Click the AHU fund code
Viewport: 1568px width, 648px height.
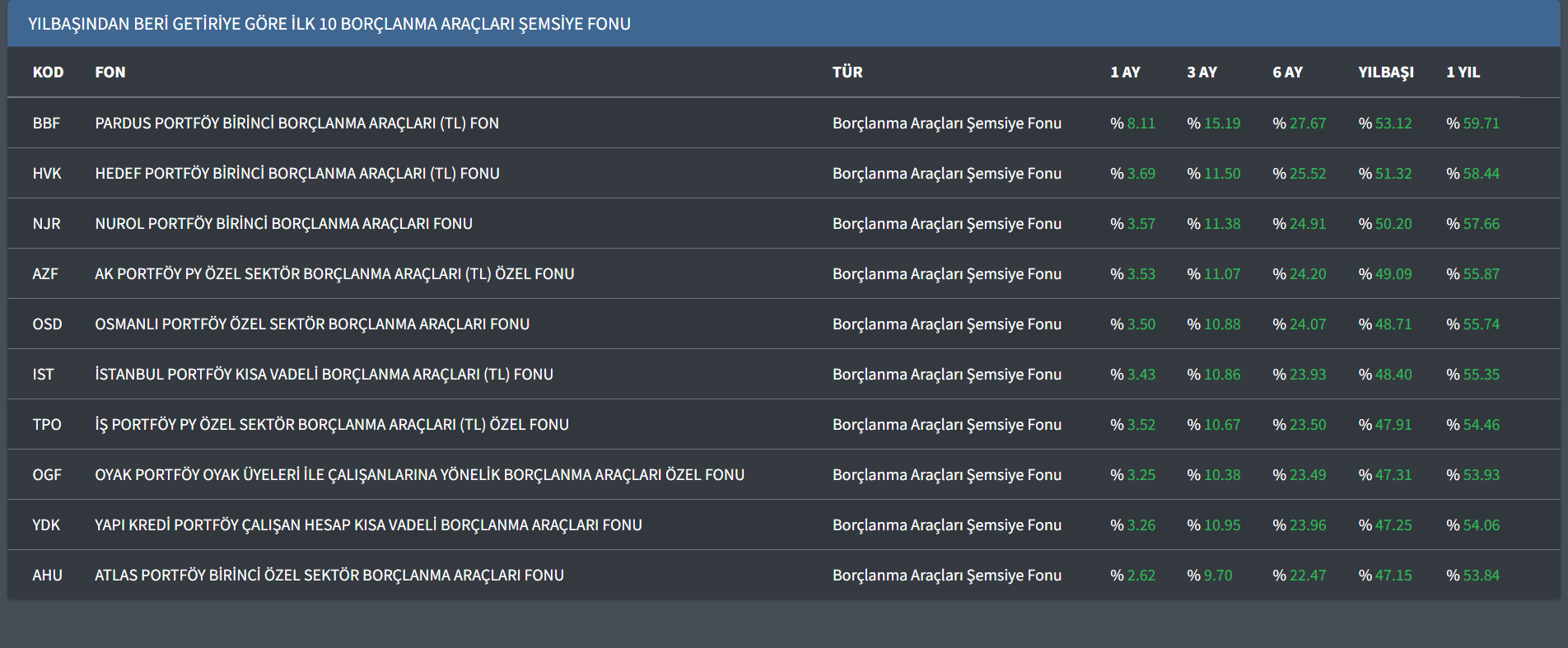click(47, 576)
